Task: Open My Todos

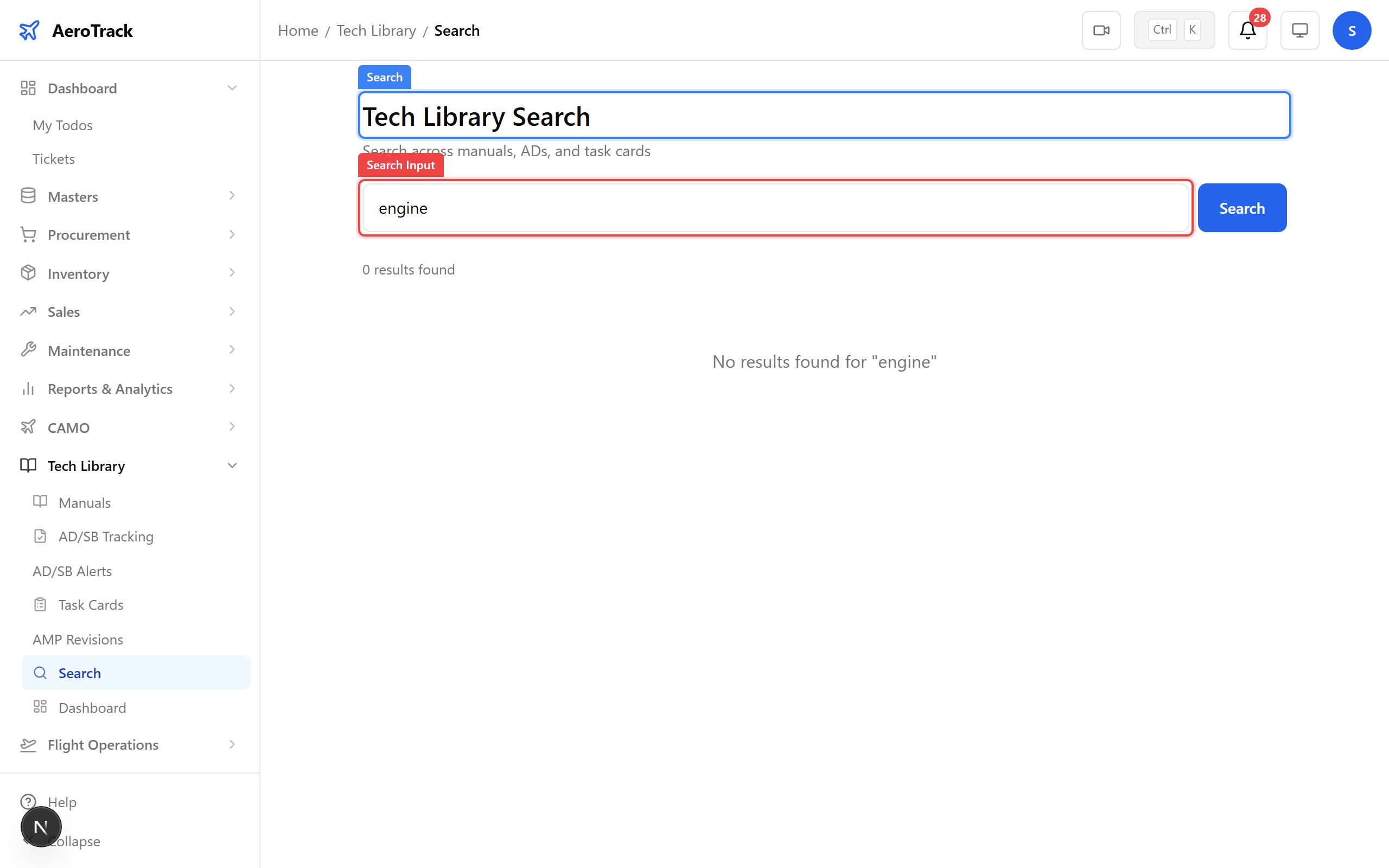Action: pos(62,125)
